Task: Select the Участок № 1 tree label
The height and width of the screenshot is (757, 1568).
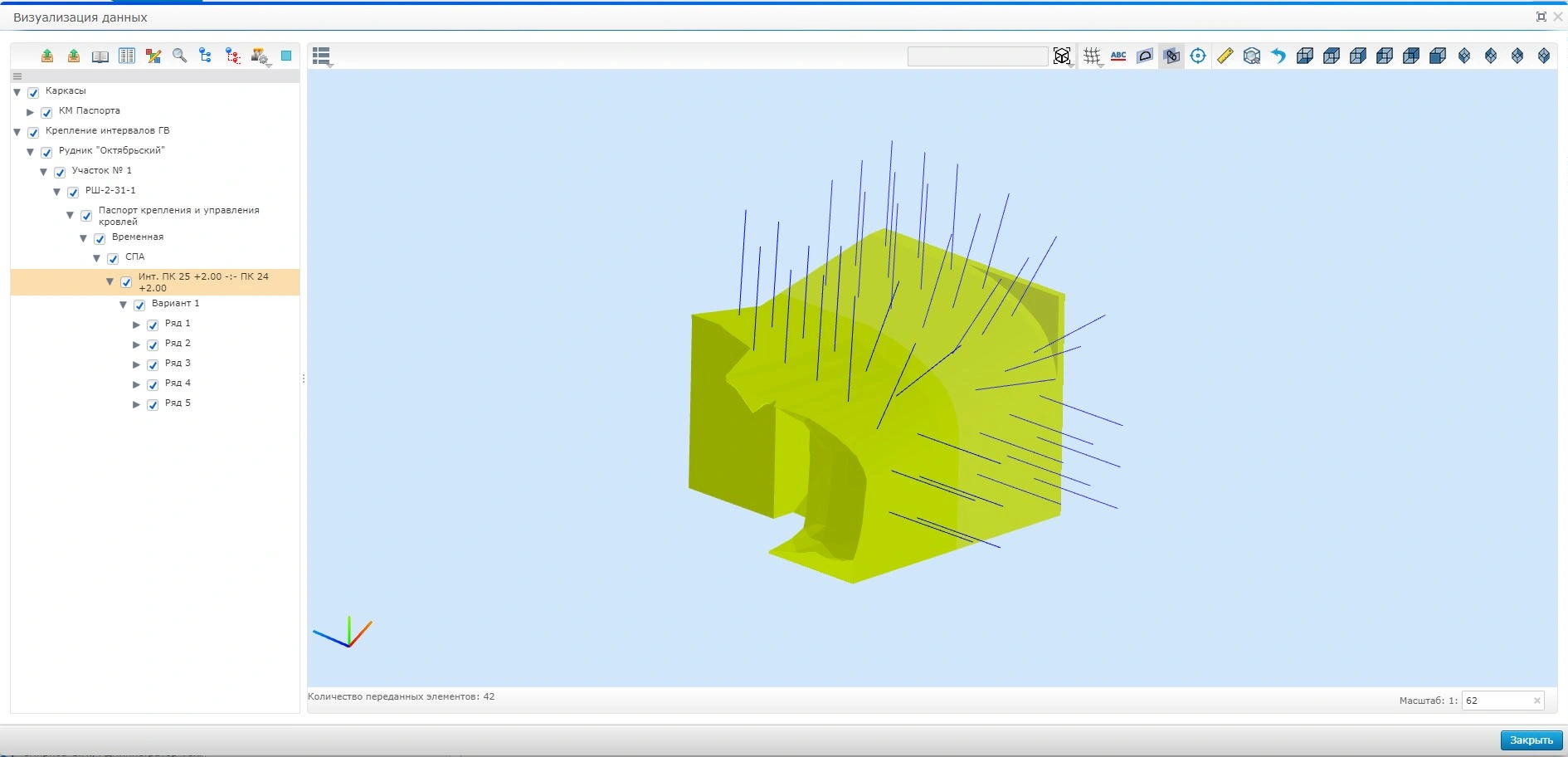Action: 102,170
